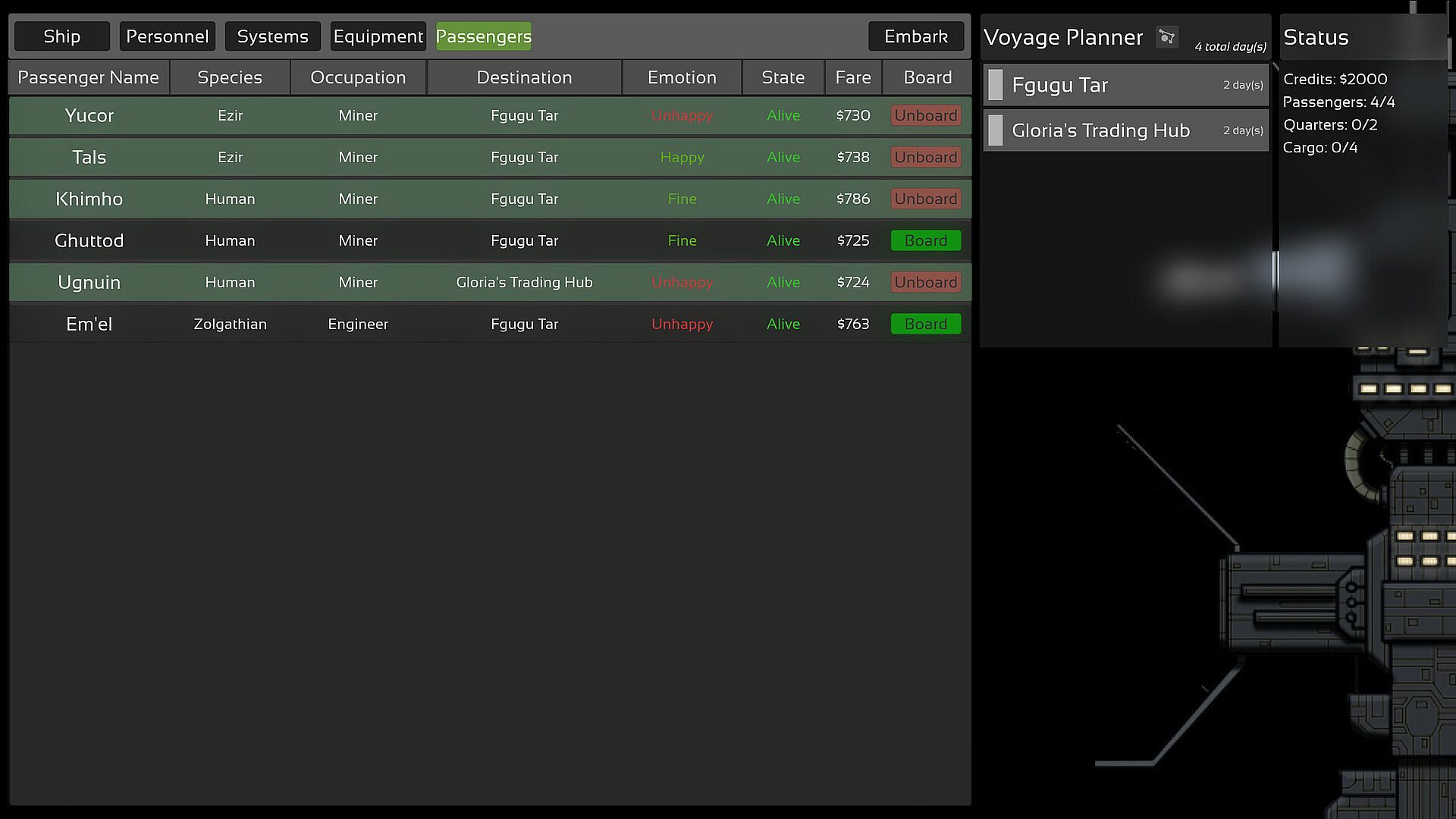Sort by Destination column header
The image size is (1456, 819).
pos(524,77)
